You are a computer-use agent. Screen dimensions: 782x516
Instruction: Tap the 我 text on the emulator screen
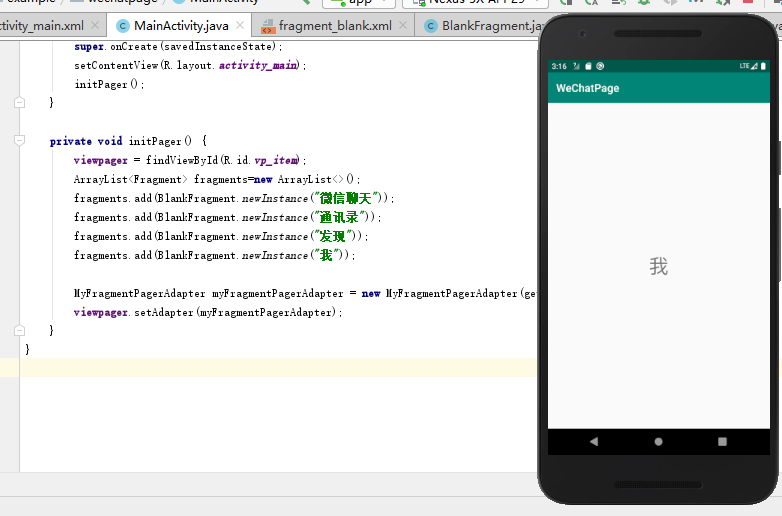(x=658, y=266)
